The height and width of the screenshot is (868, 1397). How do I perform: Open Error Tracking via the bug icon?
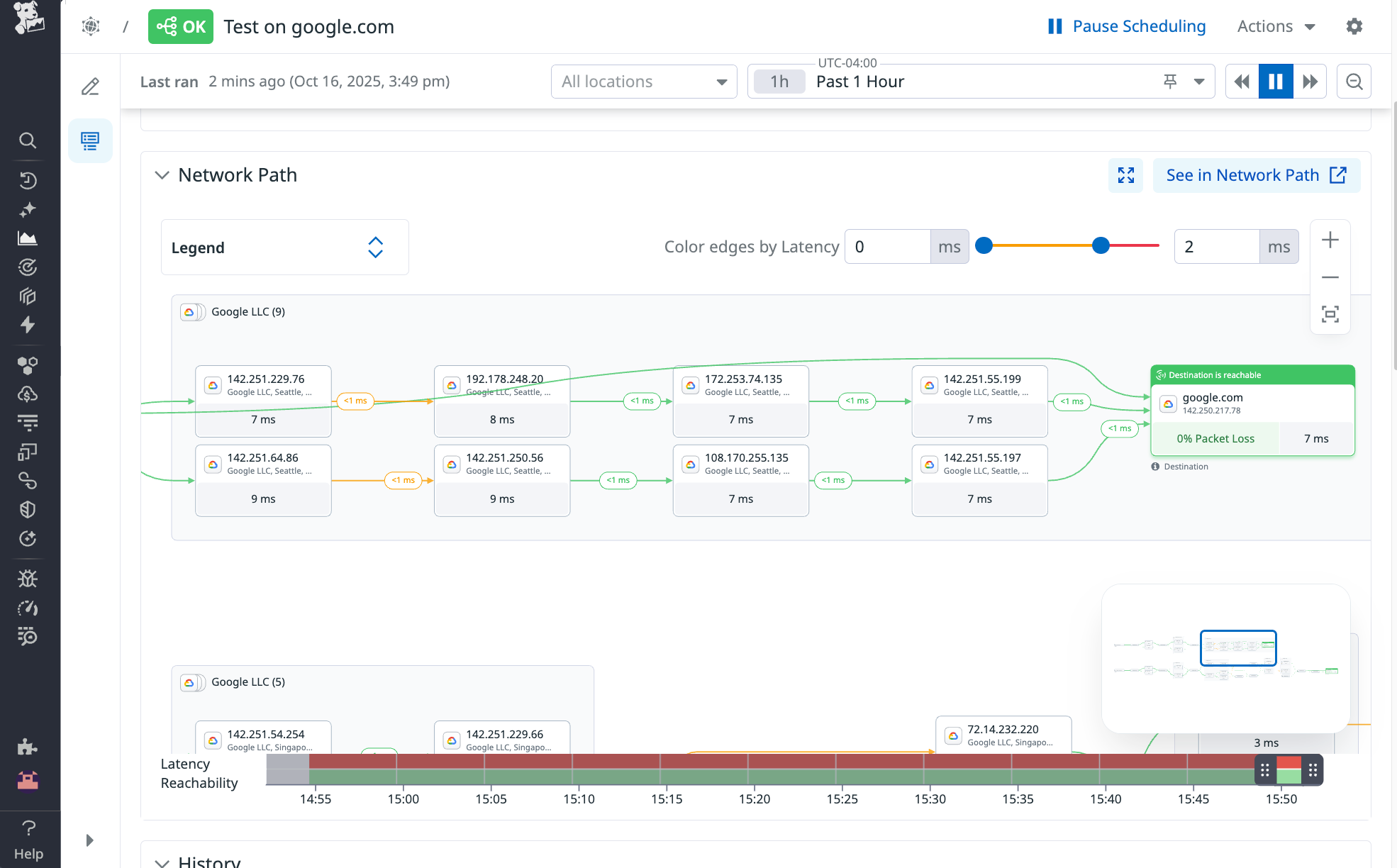pos(28,579)
